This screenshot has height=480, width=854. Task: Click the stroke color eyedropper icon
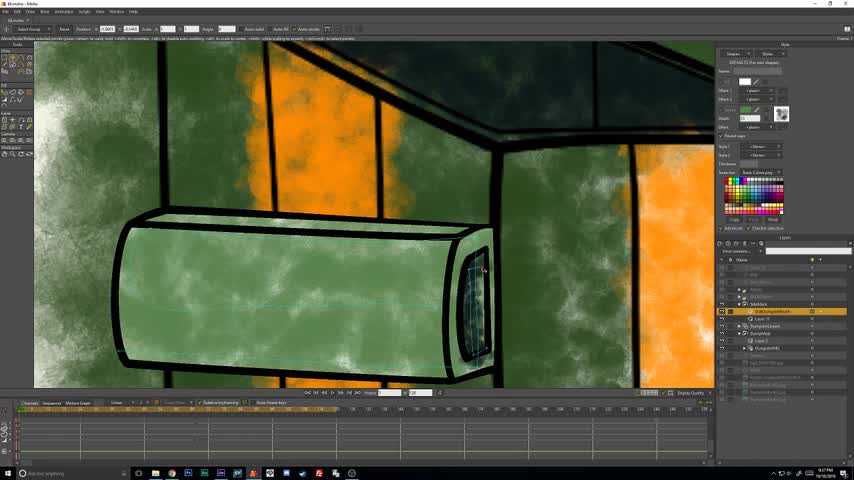pyautogui.click(x=757, y=110)
